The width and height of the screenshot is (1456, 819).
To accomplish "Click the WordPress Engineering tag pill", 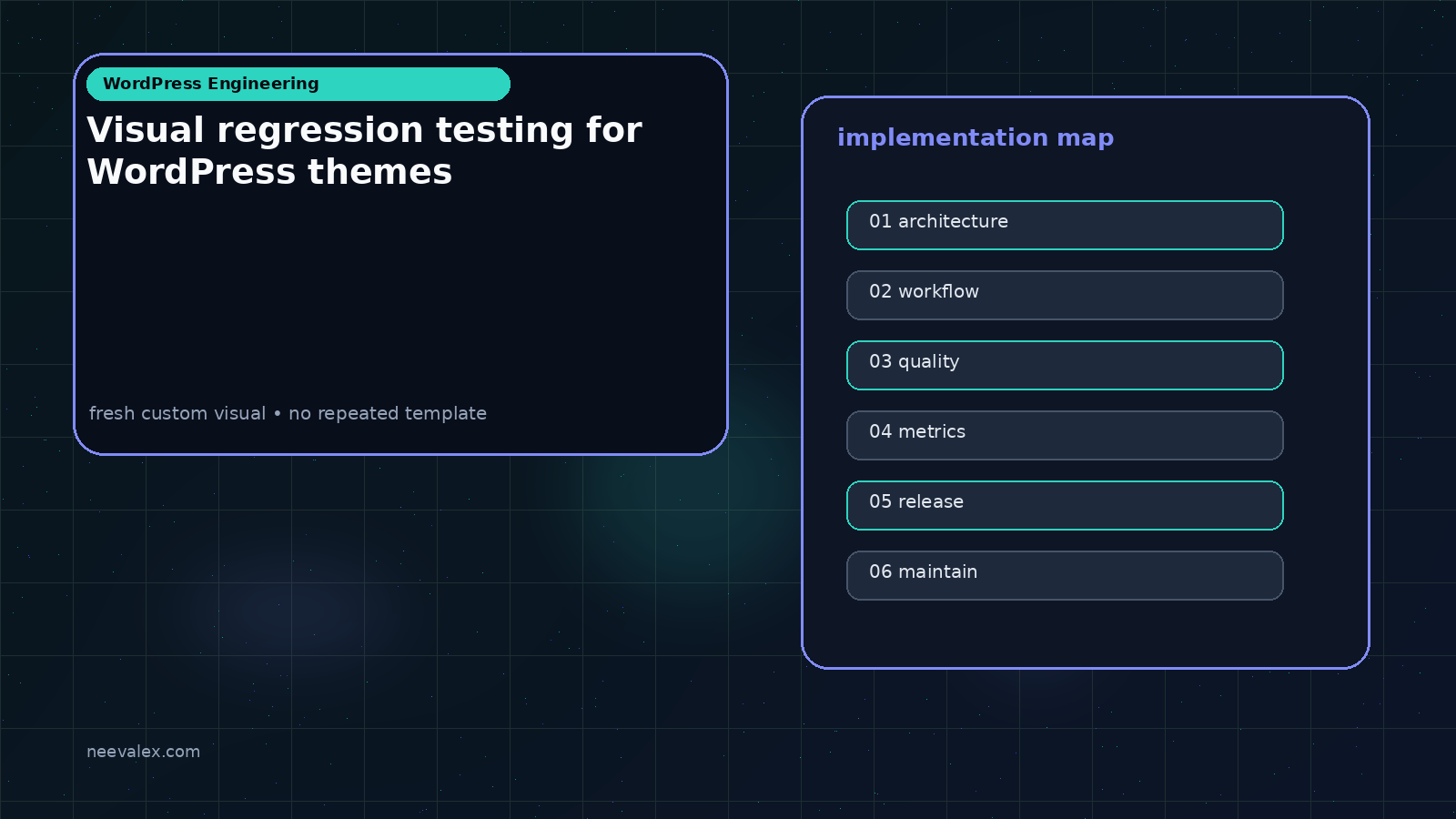I will click(298, 84).
